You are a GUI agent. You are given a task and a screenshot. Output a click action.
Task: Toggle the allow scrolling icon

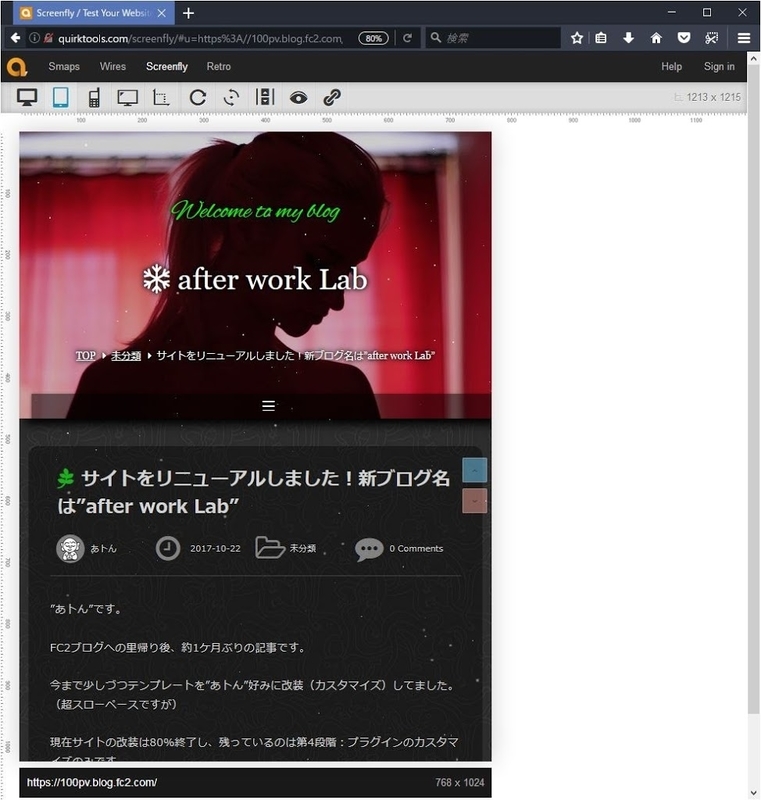pos(265,97)
